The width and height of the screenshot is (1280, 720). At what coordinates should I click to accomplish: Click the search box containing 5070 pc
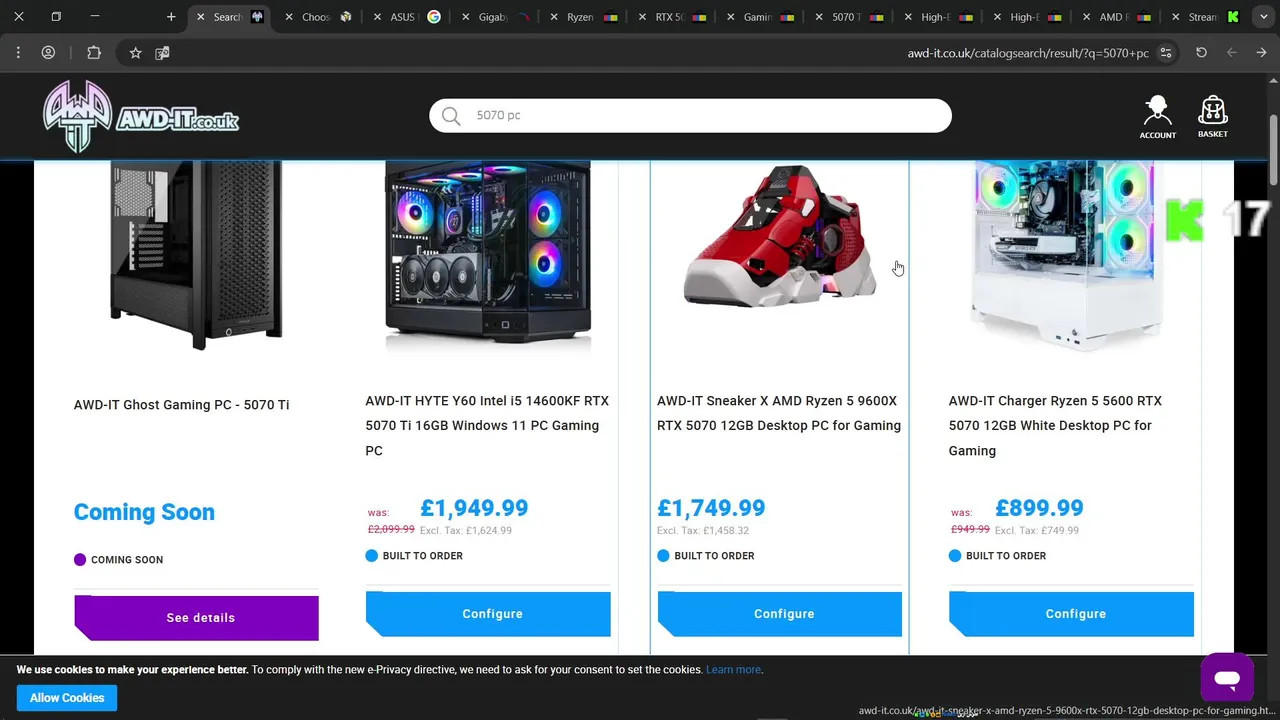[x=690, y=116]
